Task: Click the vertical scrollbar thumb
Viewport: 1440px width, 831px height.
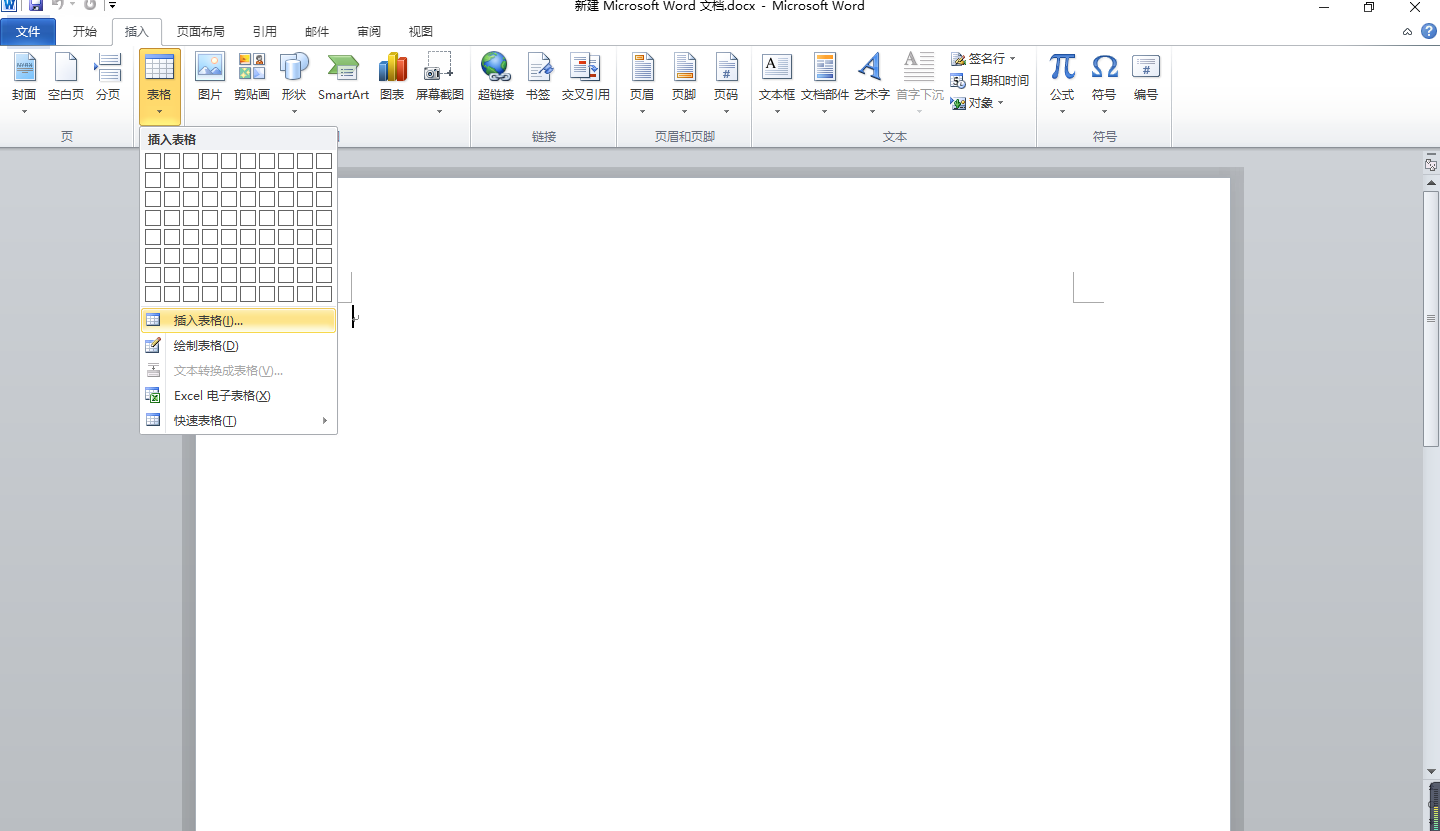Action: pos(1431,318)
